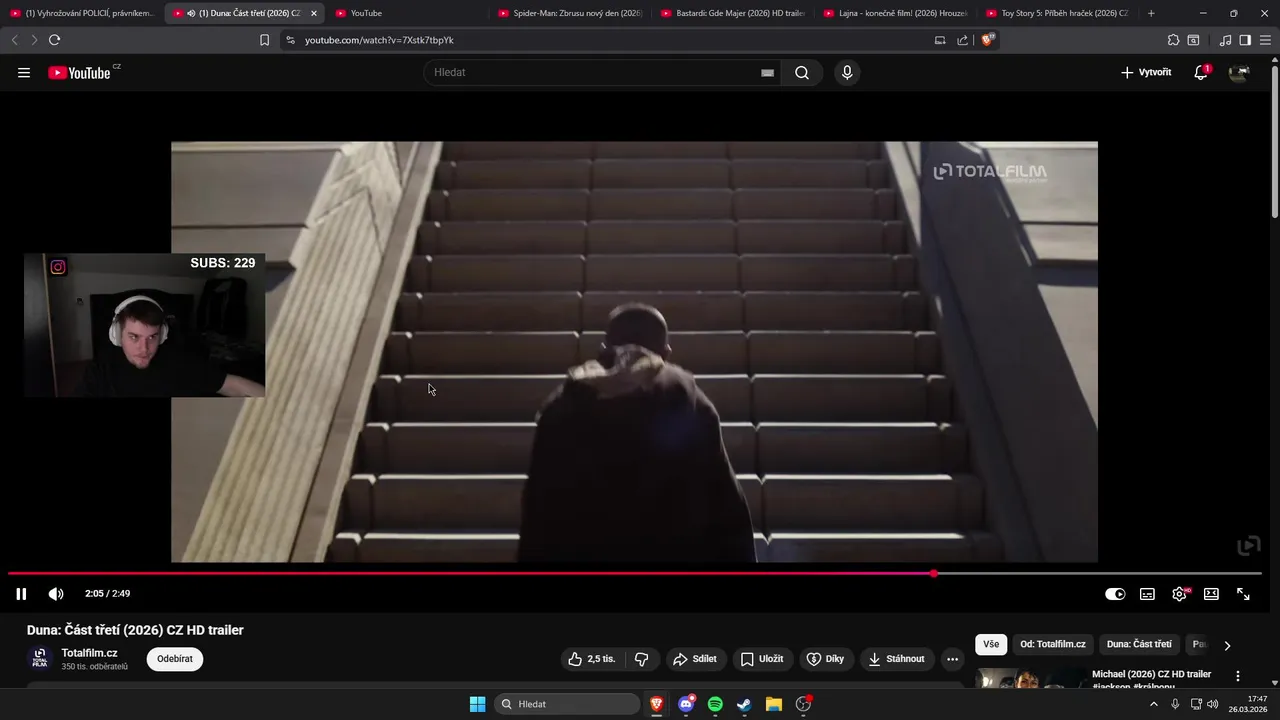Image resolution: width=1280 pixels, height=720 pixels.
Task: Switch to Bastardi: Gde Majer tab
Action: 735,13
